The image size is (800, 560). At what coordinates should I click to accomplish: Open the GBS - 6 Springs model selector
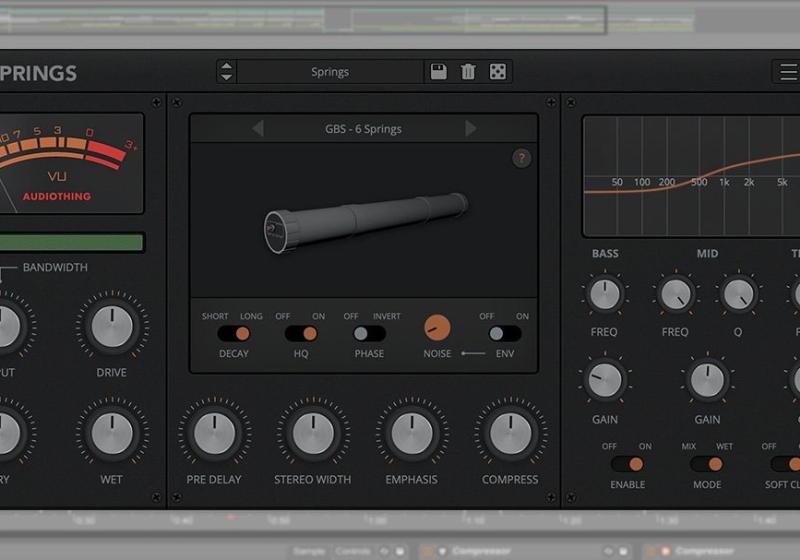pyautogui.click(x=363, y=129)
